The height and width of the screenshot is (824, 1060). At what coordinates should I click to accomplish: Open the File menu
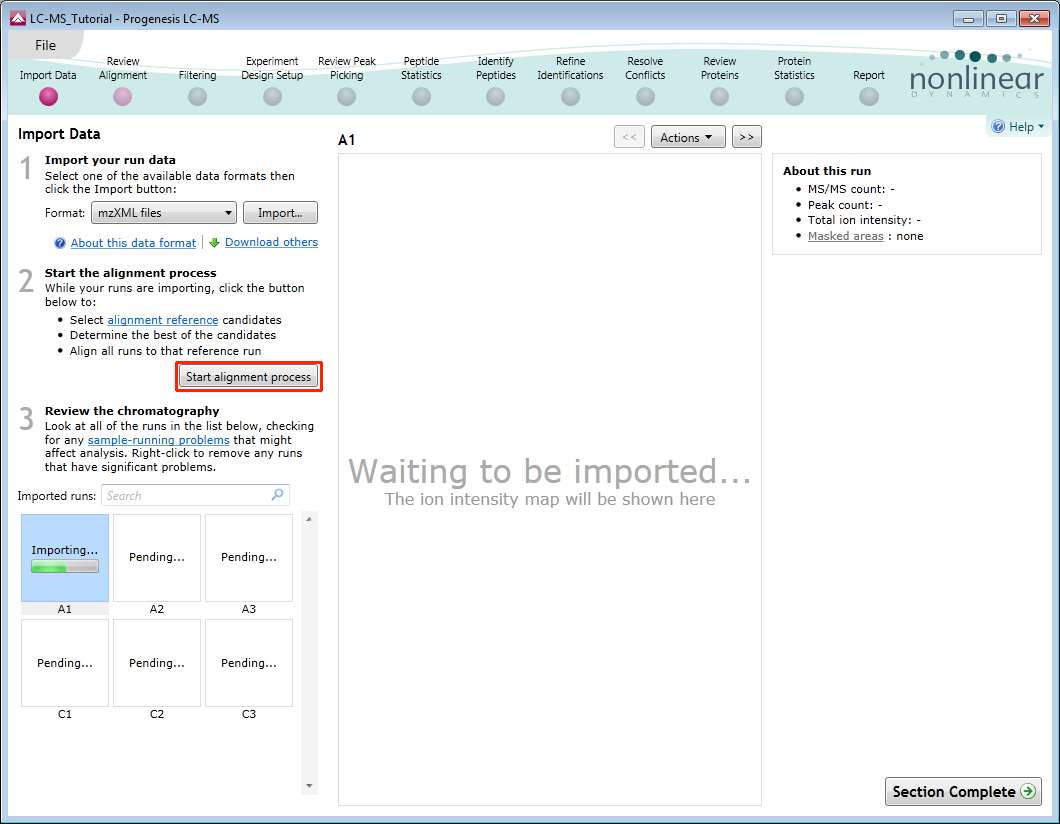click(x=45, y=45)
